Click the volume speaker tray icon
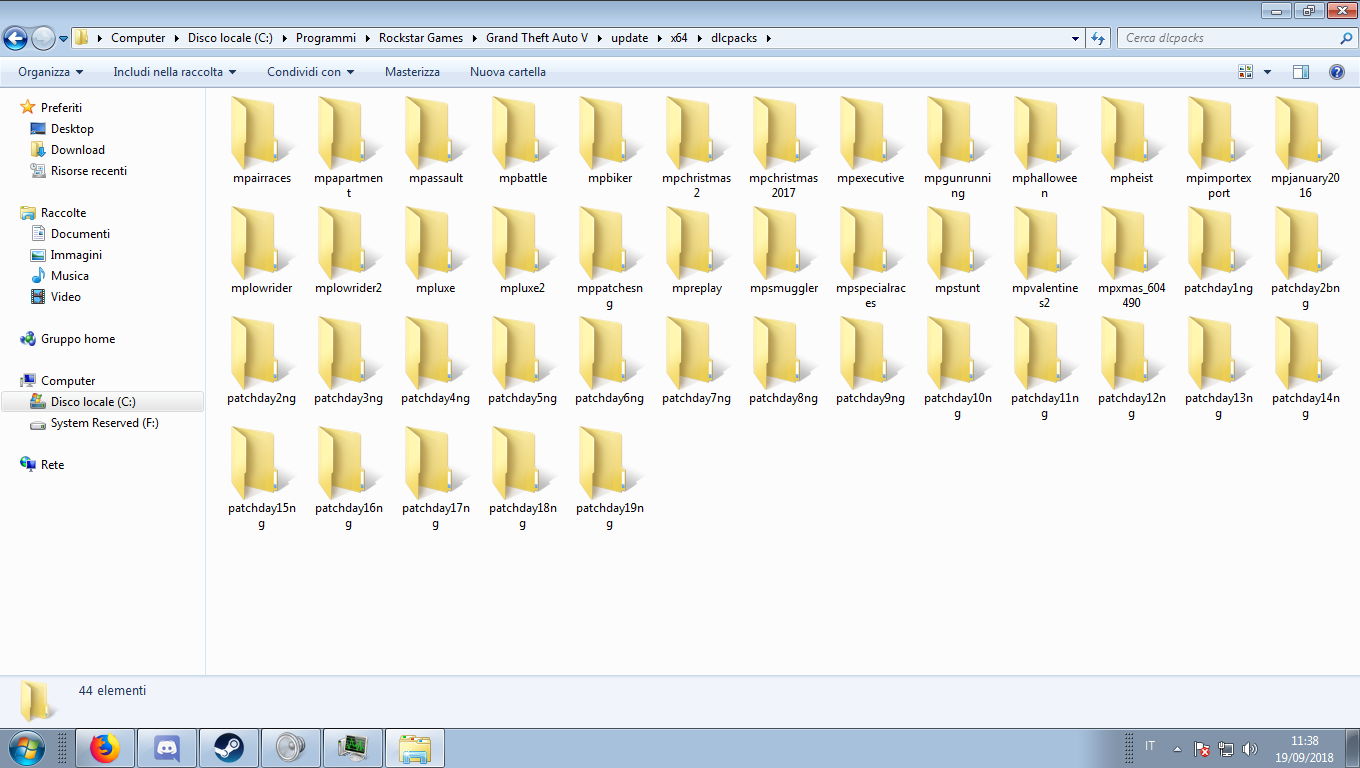The image size is (1360, 768). (1249, 748)
